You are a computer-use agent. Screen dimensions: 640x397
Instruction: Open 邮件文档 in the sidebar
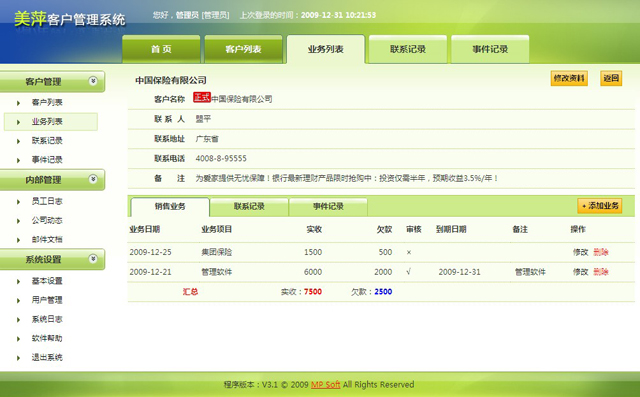point(47,240)
